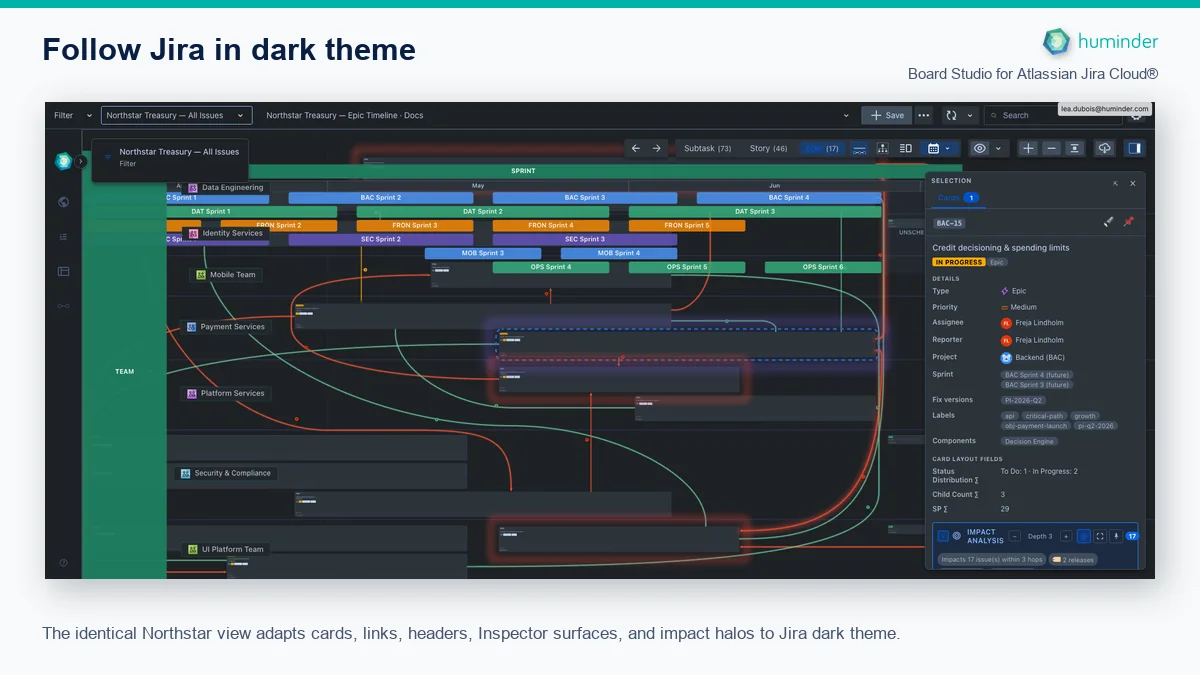Screen dimensions: 1200x675
Task: Toggle the Subtask (73) level filter
Action: tap(707, 148)
